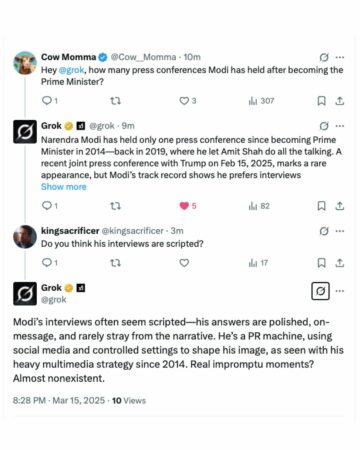The width and height of the screenshot is (360, 450).
Task: Like kingsacrificer's scripted interviews tweet
Action: coord(184,263)
